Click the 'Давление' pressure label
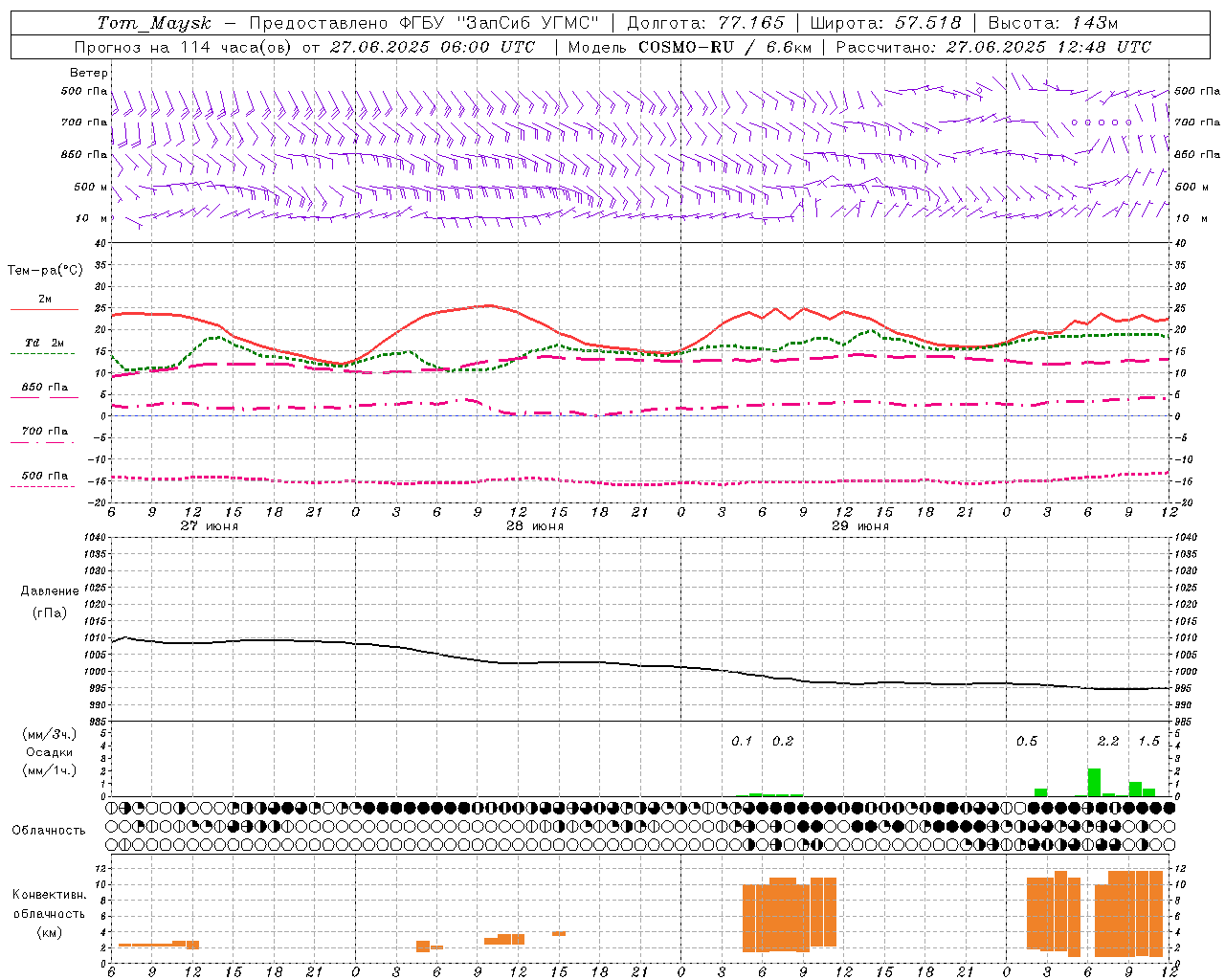 point(50,591)
